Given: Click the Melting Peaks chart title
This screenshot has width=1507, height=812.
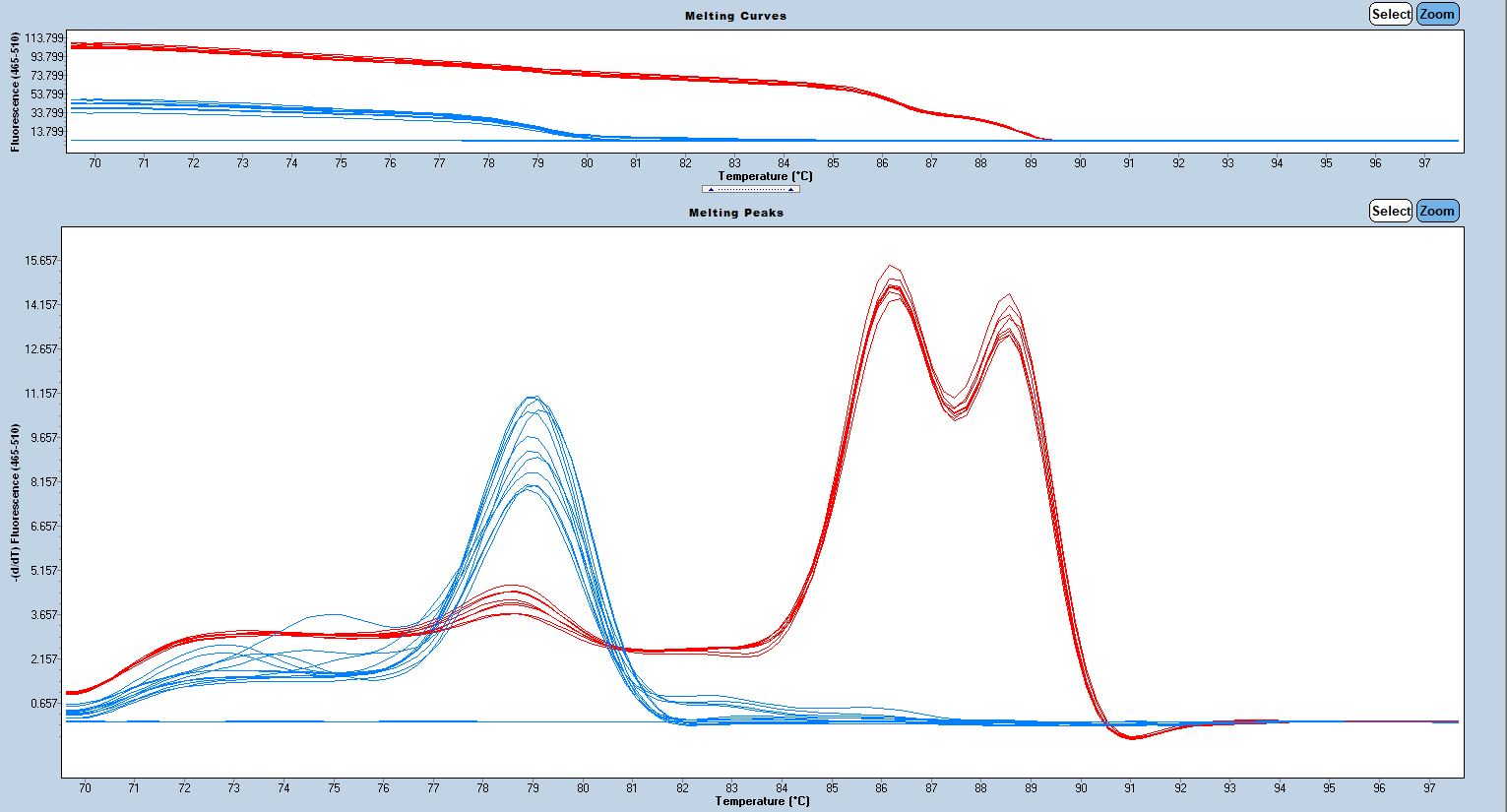Looking at the screenshot, I should (735, 213).
